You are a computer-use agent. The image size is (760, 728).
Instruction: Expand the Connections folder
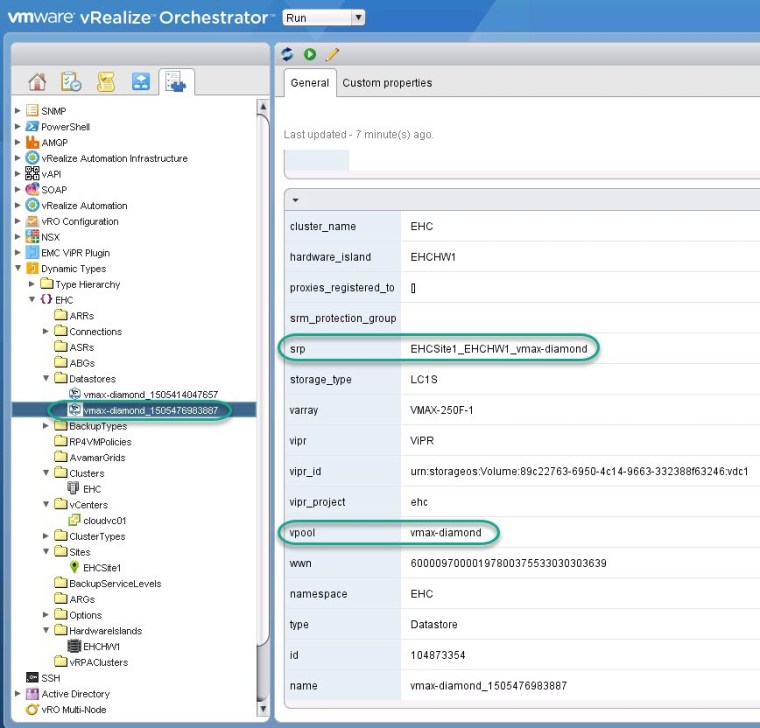point(46,332)
